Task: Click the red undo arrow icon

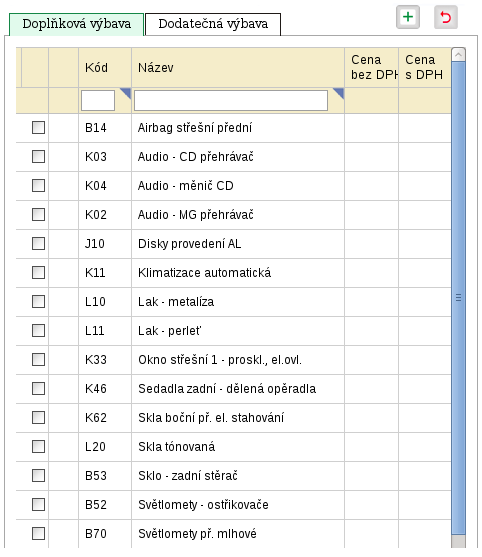Action: [x=446, y=17]
